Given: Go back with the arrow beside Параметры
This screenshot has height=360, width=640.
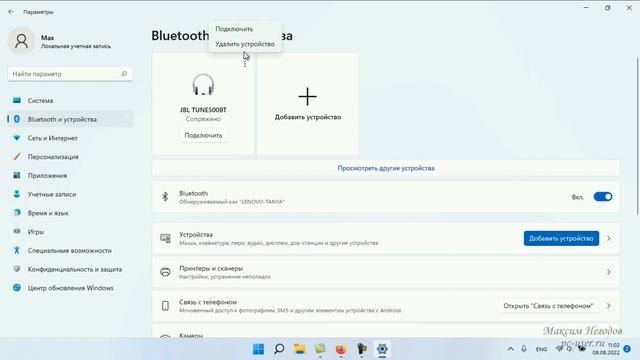Looking at the screenshot, I should (11, 12).
